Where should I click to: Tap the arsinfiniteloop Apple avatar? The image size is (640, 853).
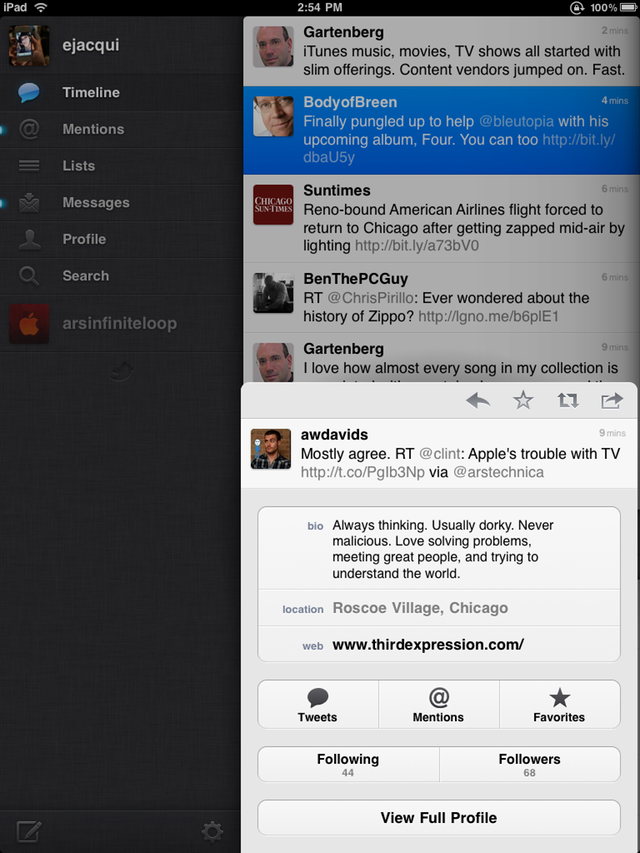pyautogui.click(x=29, y=324)
